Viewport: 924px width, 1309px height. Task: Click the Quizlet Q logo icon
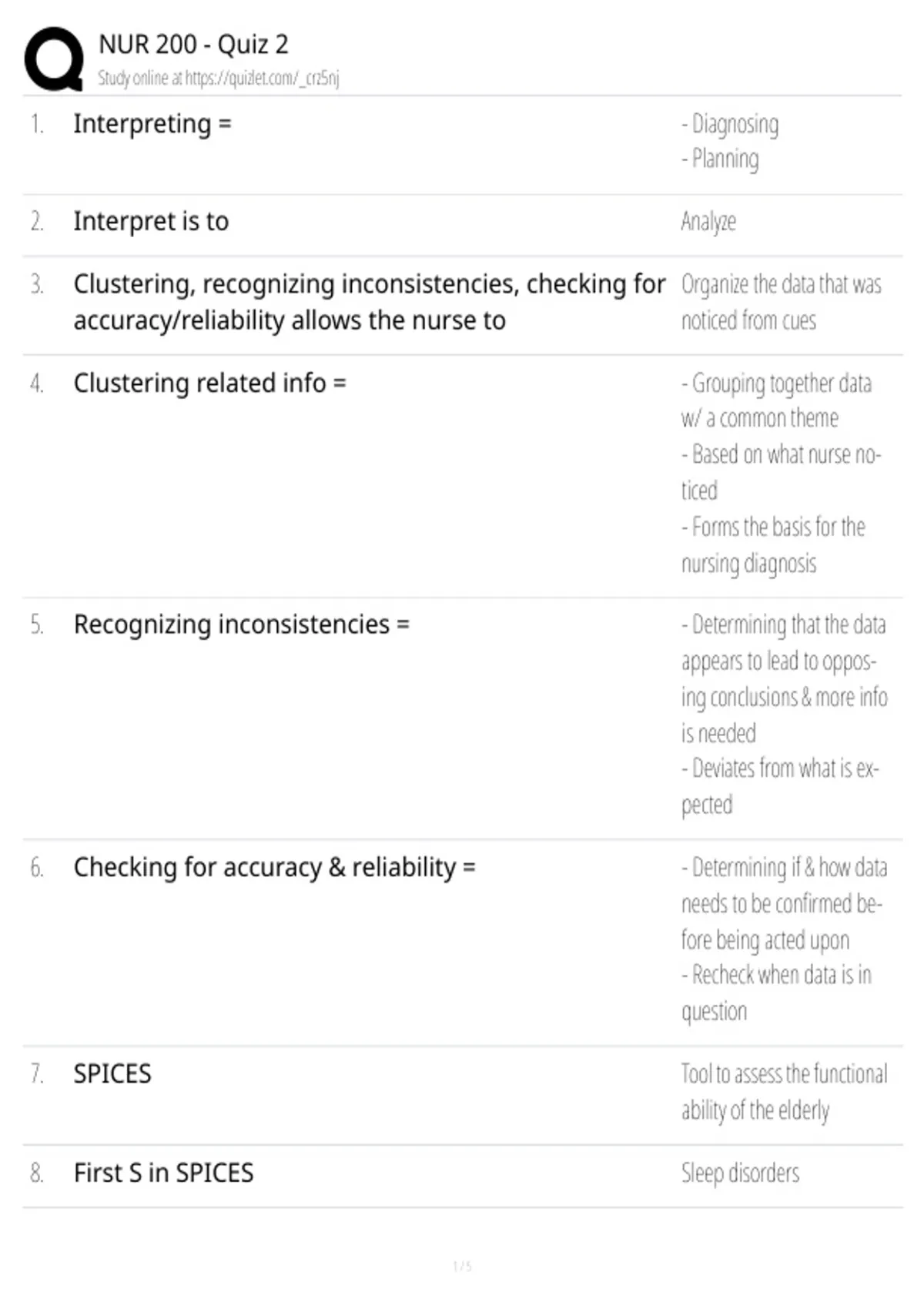(54, 59)
